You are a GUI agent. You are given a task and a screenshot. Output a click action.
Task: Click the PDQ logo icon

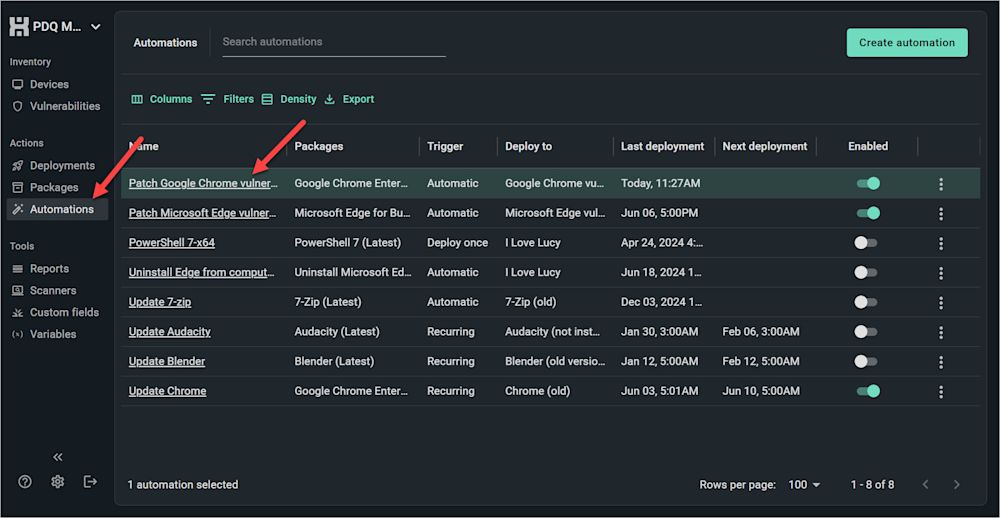pos(21,27)
